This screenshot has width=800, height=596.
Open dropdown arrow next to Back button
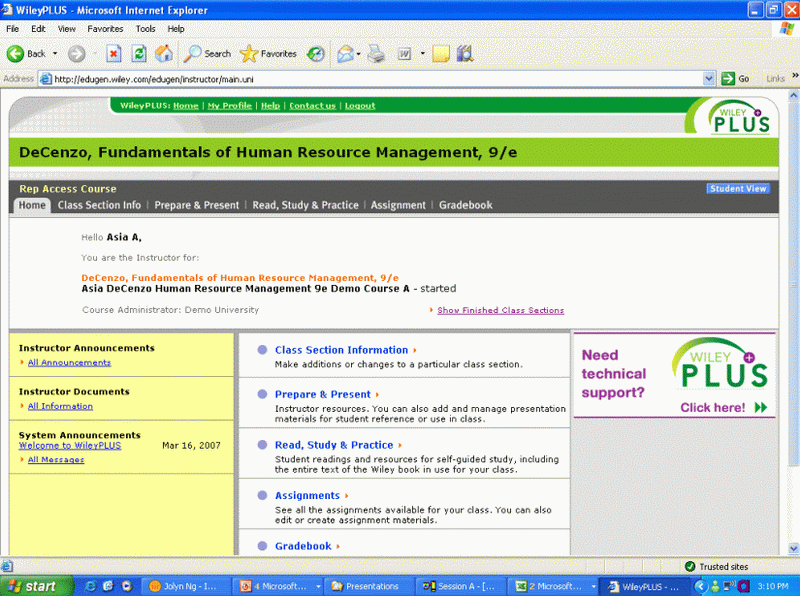click(55, 54)
